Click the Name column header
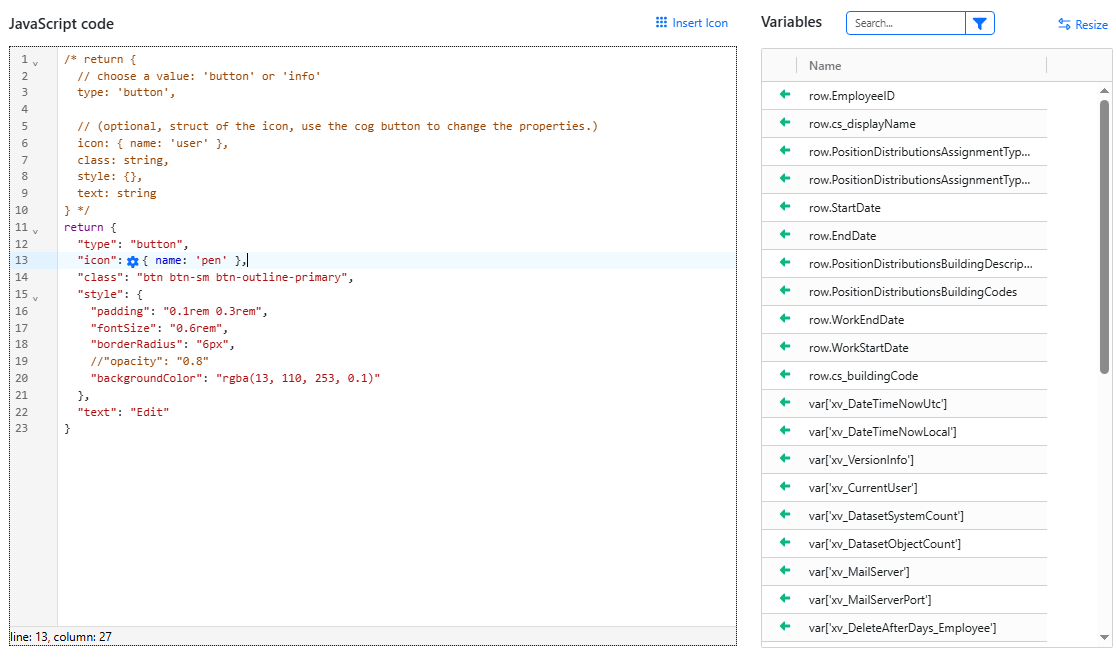 tap(825, 65)
